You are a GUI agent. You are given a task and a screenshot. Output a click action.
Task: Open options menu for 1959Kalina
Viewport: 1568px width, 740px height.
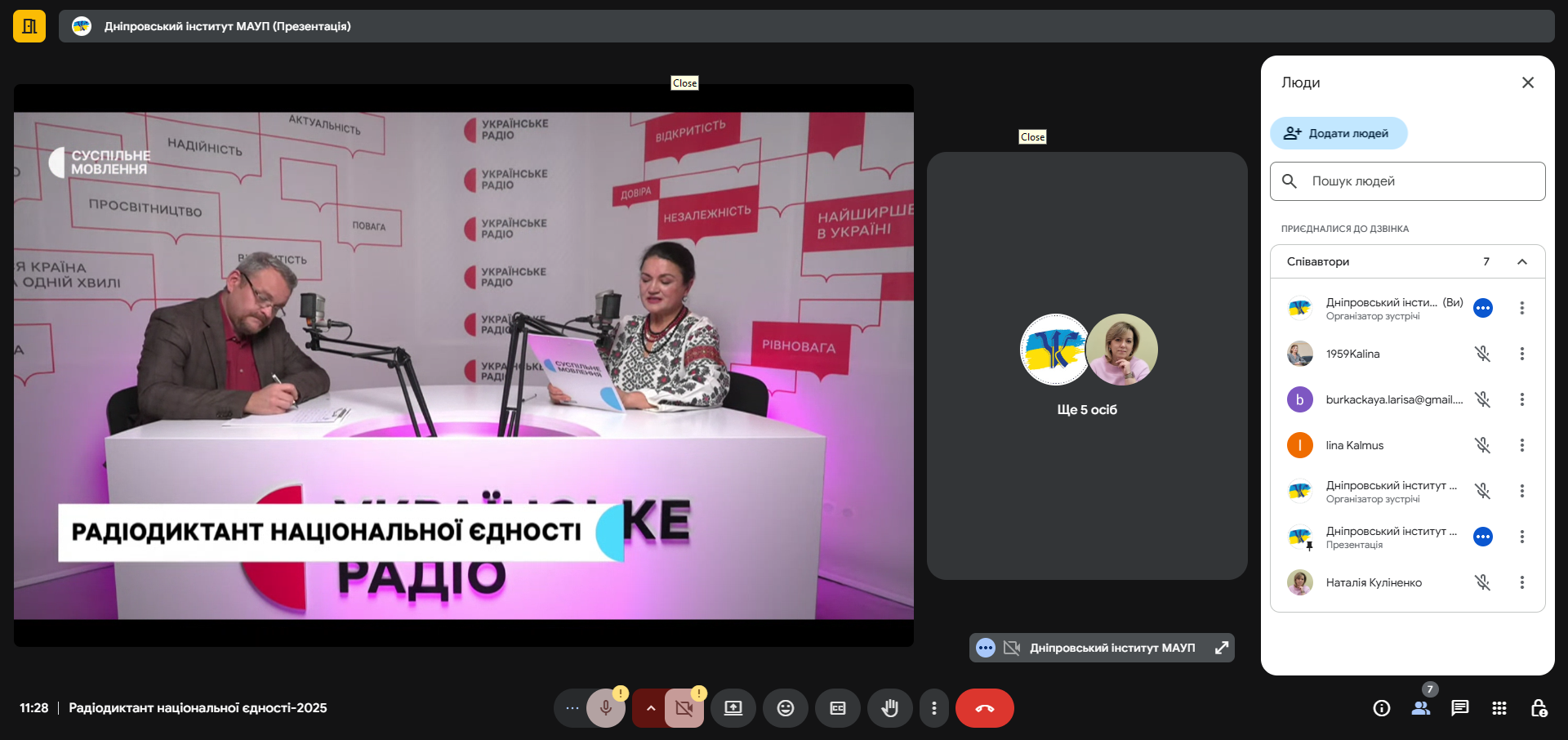click(1521, 354)
